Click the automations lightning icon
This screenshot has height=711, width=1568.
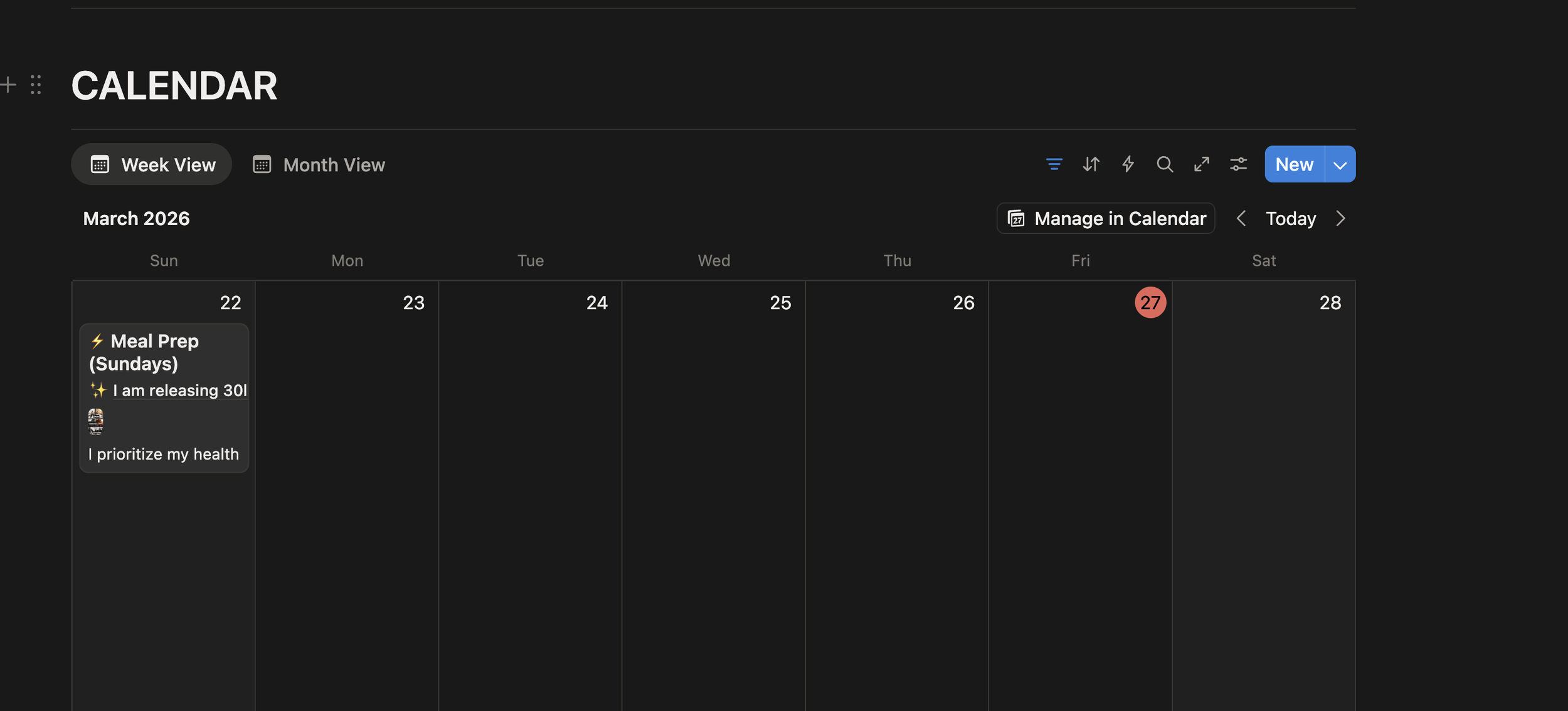tap(1128, 164)
